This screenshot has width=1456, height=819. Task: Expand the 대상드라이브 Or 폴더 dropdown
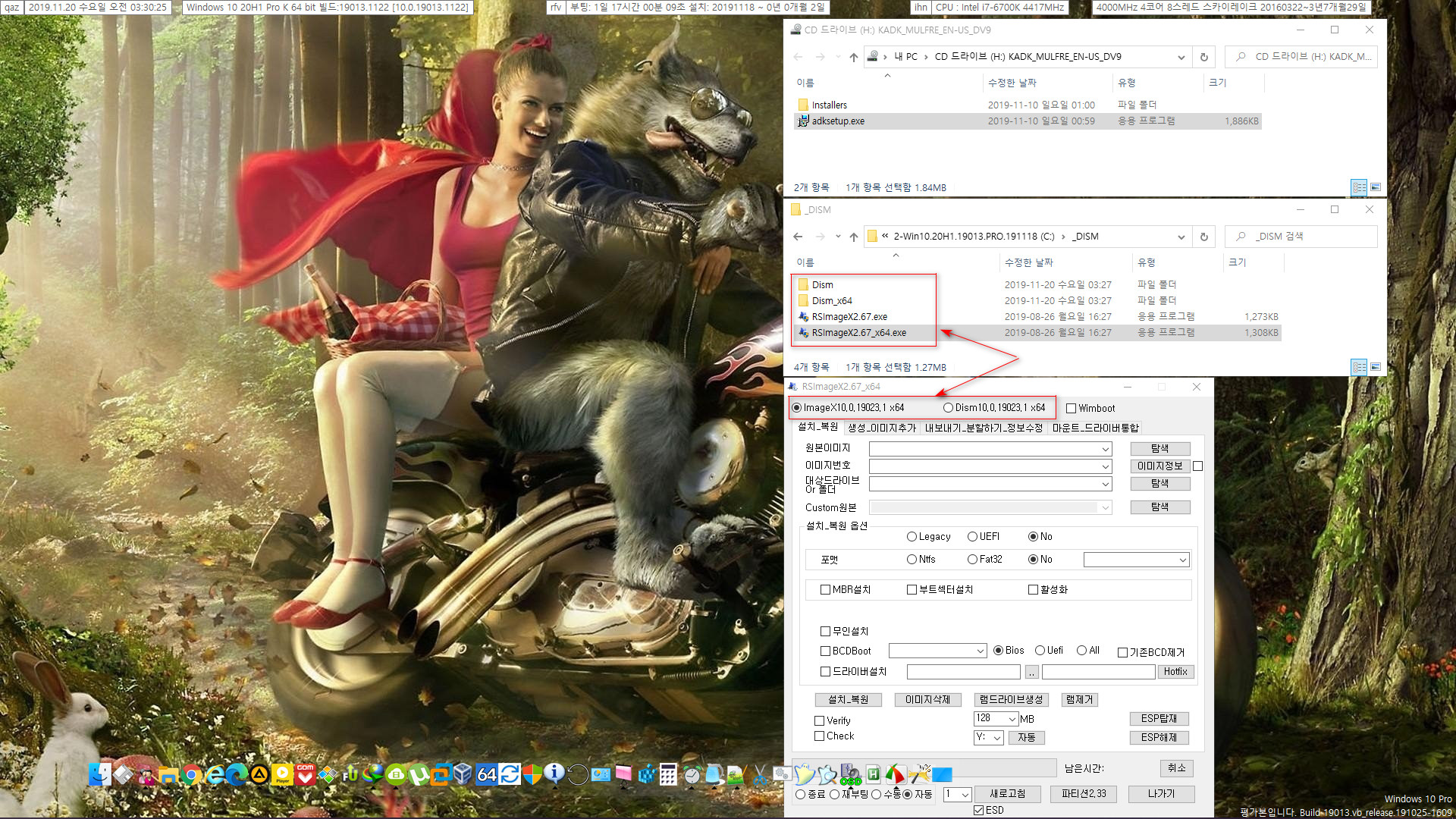point(1105,484)
